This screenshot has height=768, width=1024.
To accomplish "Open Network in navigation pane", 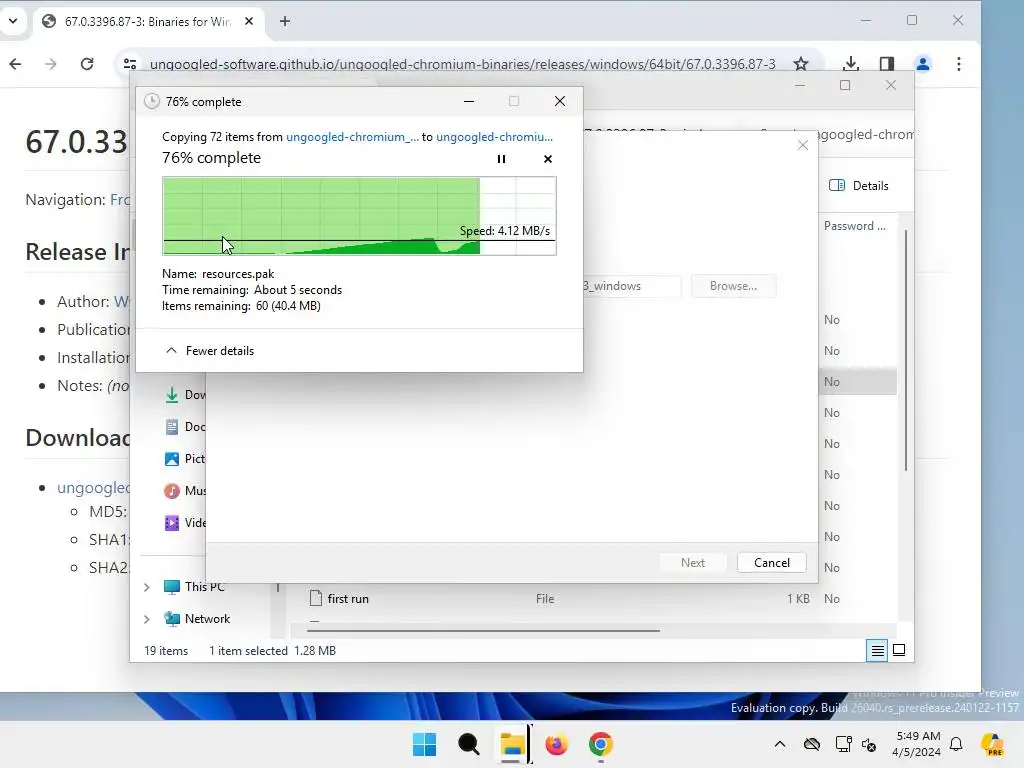I will 197,618.
